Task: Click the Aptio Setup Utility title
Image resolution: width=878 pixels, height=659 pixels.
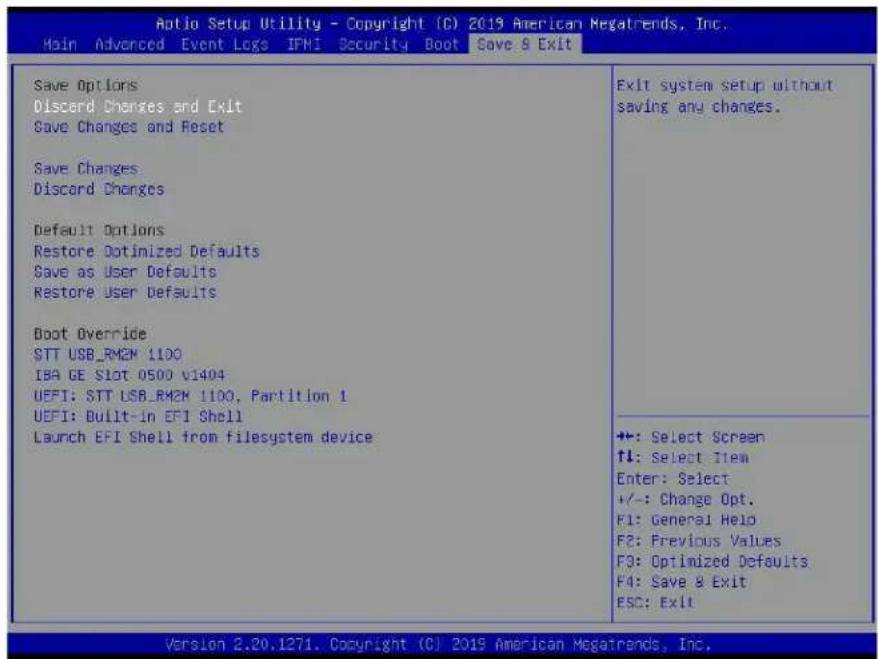Action: pos(442,24)
